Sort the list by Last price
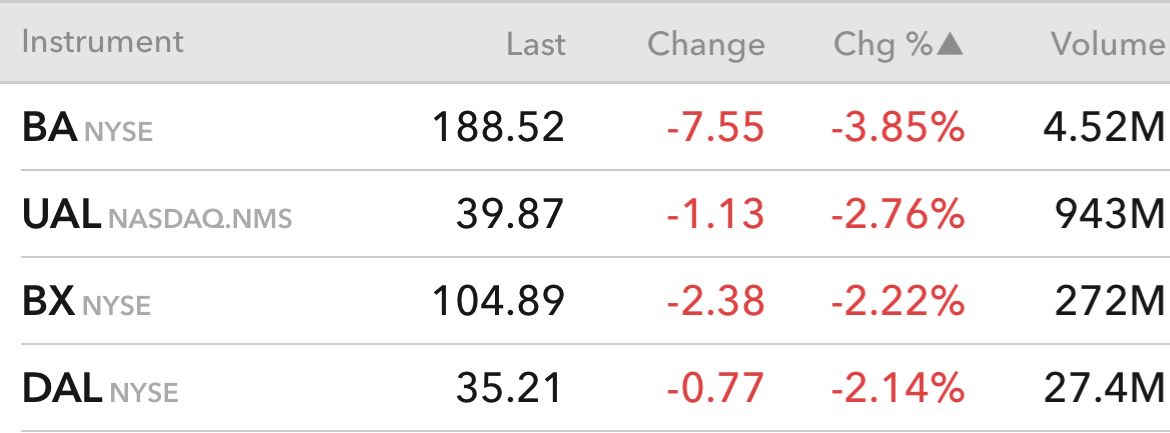 coord(535,45)
